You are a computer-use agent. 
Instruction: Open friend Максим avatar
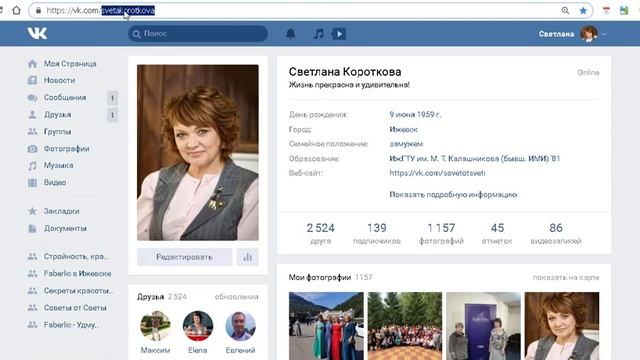tap(155, 326)
